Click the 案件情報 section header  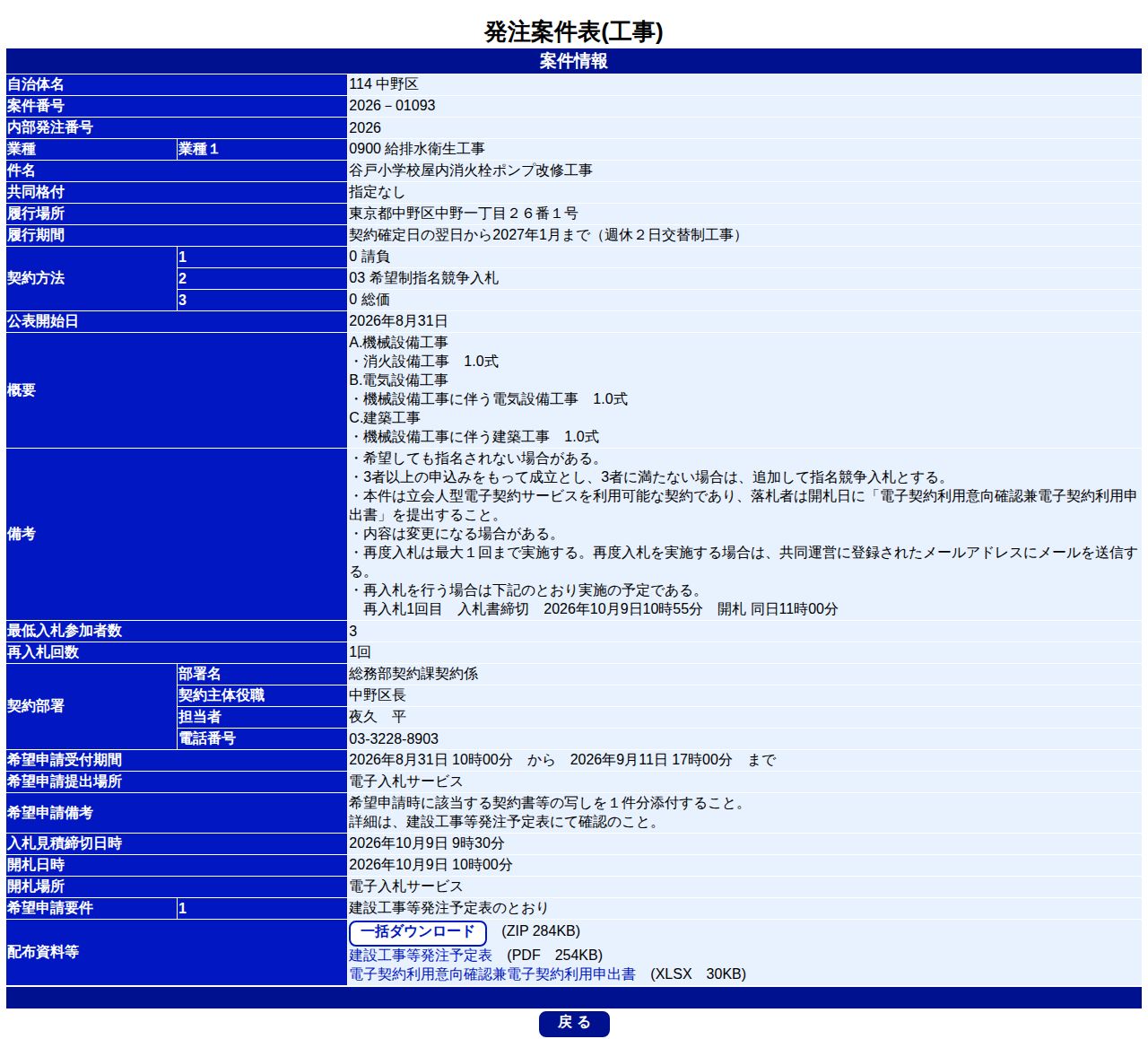(574, 61)
